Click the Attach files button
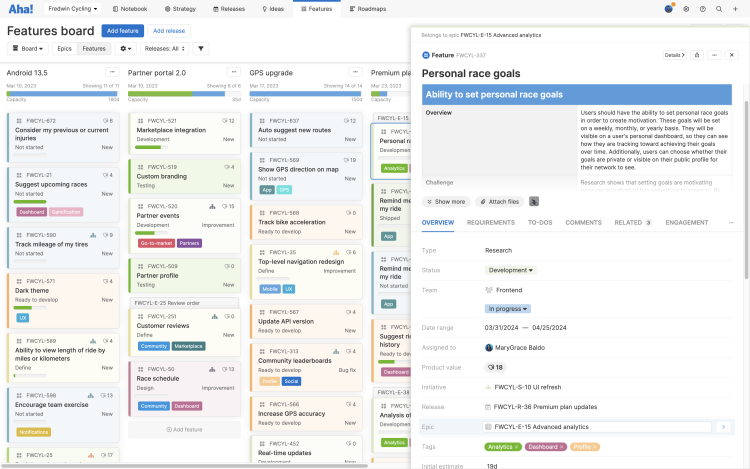 click(x=500, y=202)
